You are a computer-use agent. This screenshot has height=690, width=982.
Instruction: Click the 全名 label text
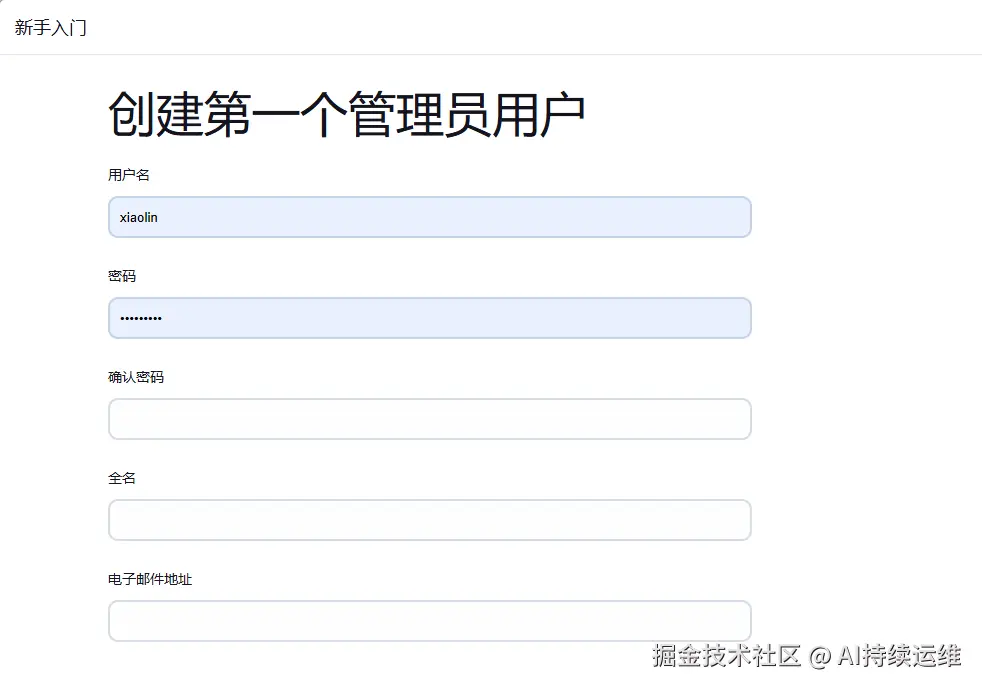[x=120, y=478]
